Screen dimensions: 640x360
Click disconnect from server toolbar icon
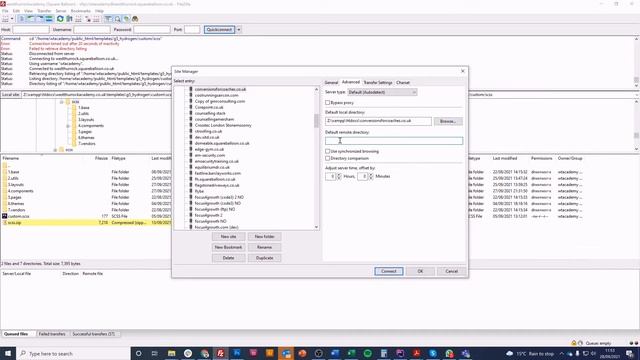pos(88,19)
